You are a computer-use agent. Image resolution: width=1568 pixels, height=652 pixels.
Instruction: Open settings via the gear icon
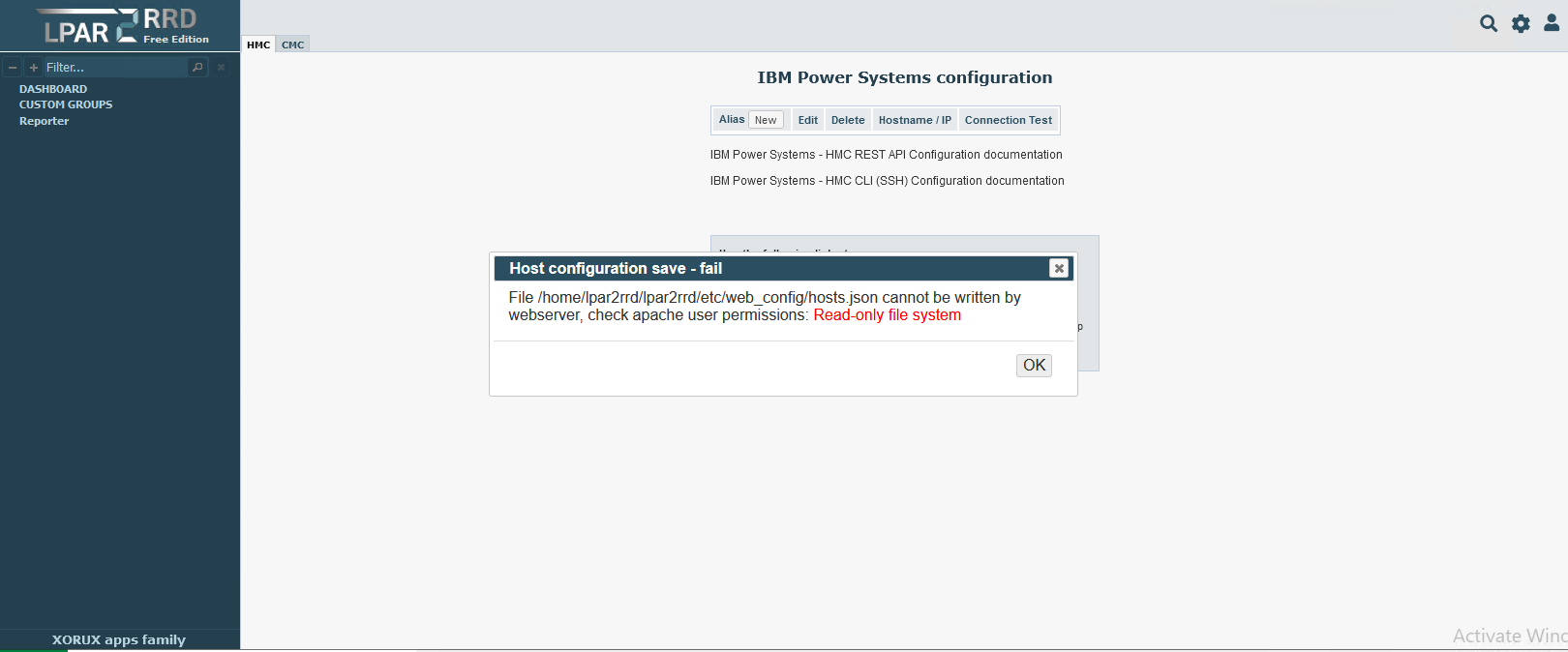1521,23
